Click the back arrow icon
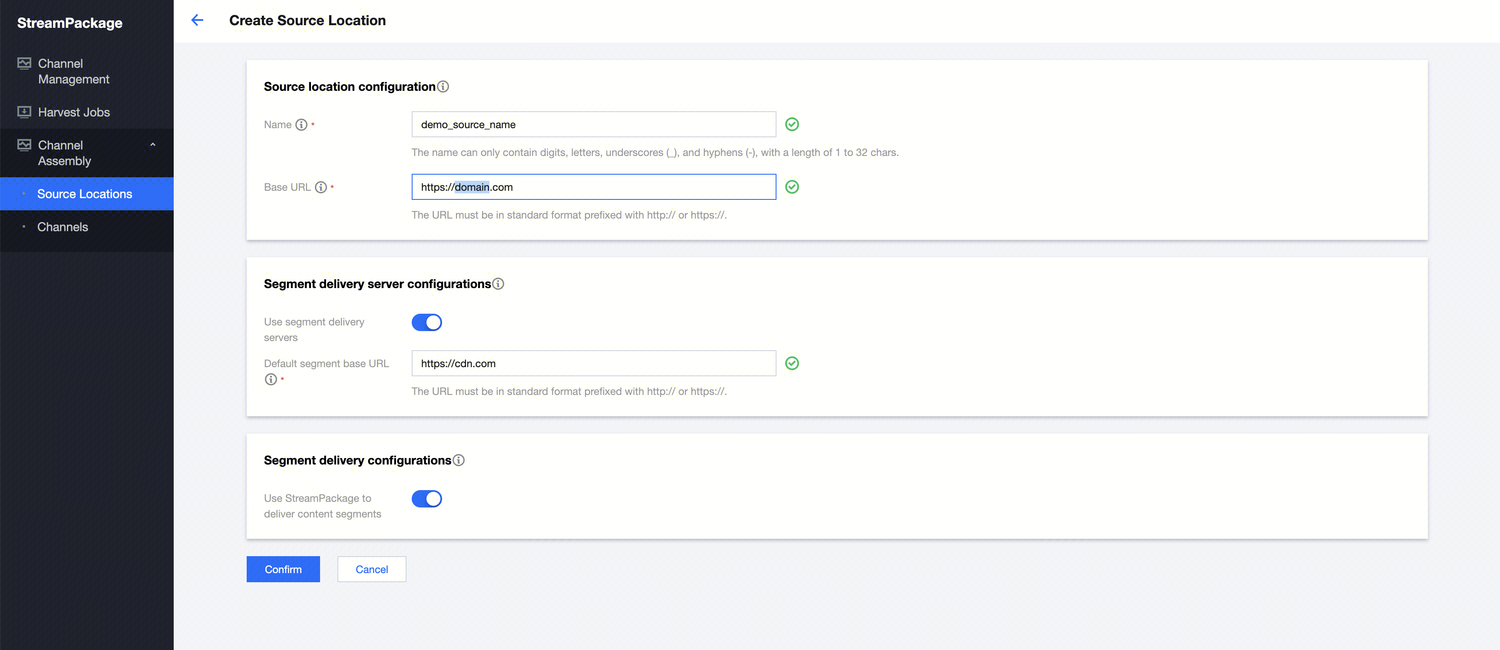The width and height of the screenshot is (1500, 650). click(197, 20)
